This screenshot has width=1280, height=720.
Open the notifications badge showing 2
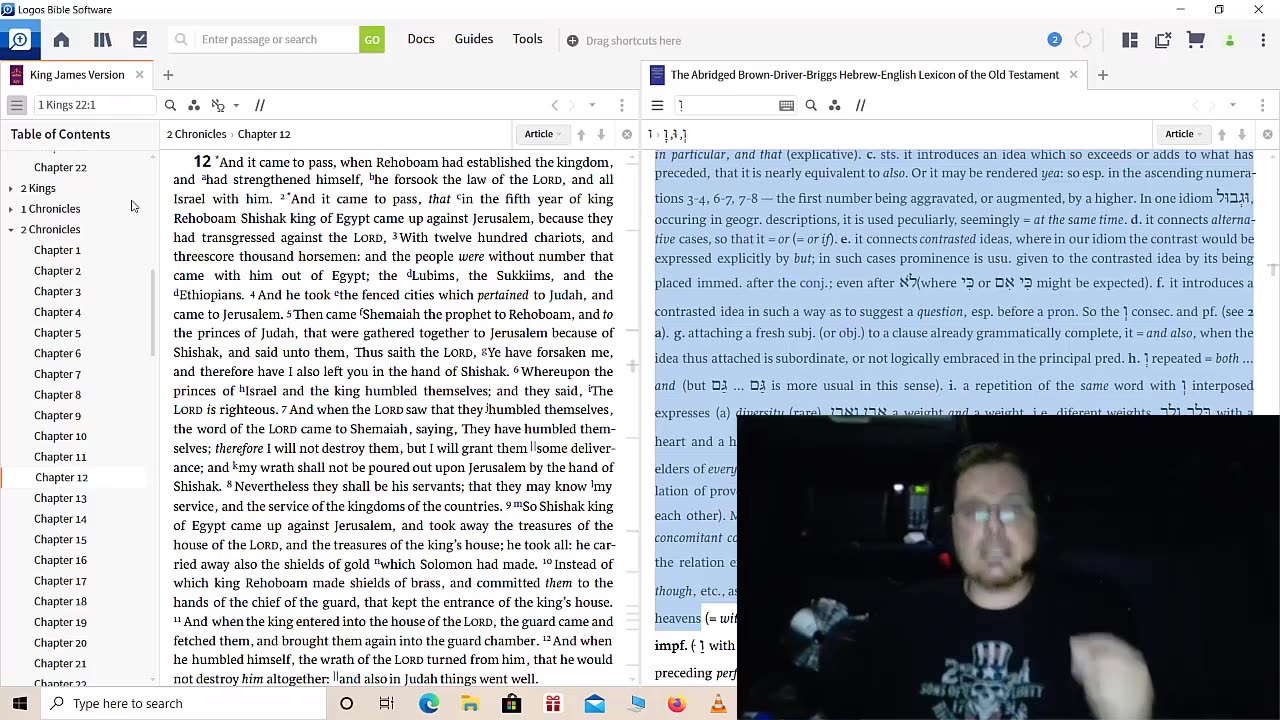1054,40
